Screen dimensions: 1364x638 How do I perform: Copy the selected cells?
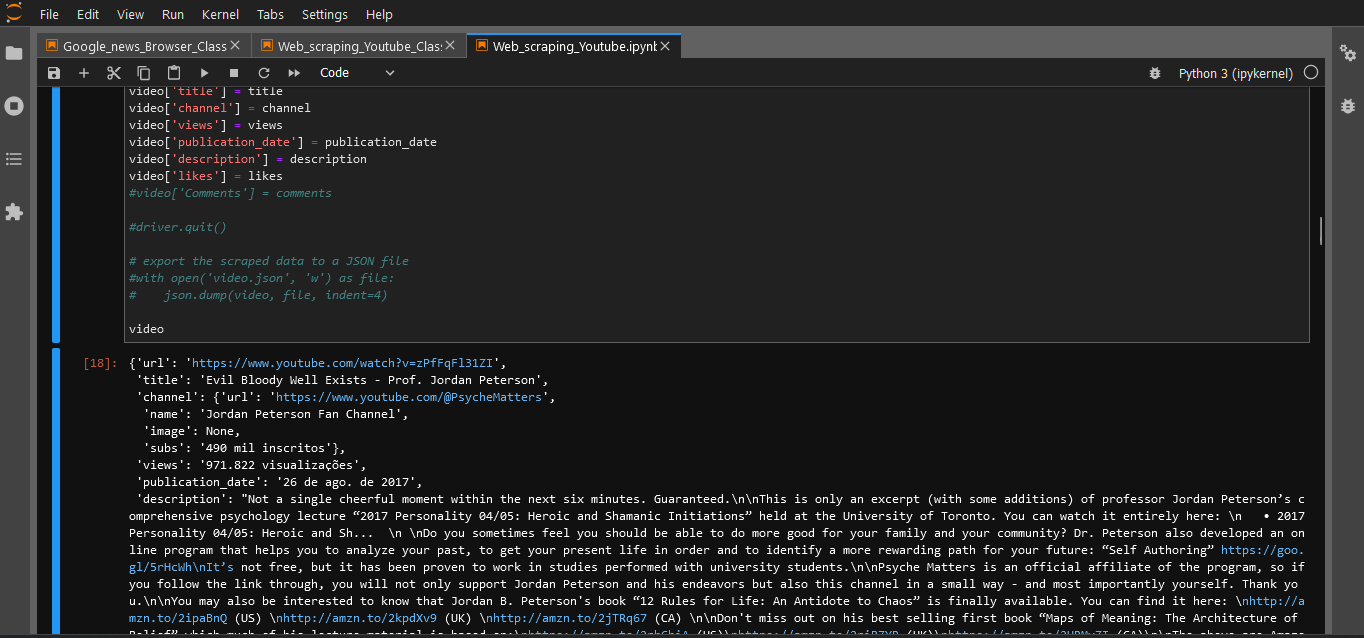pyautogui.click(x=143, y=72)
